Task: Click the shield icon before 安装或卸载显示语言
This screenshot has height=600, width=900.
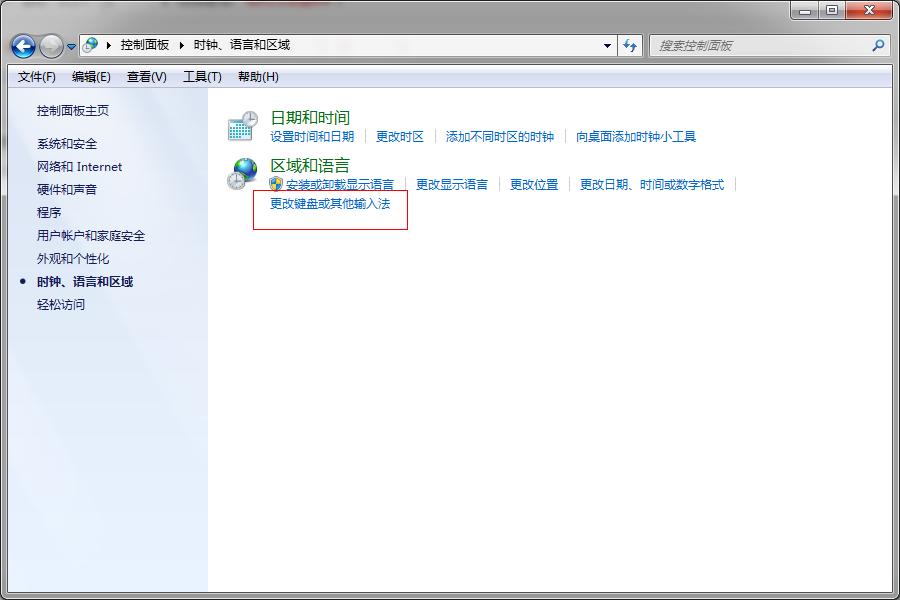Action: [x=276, y=184]
